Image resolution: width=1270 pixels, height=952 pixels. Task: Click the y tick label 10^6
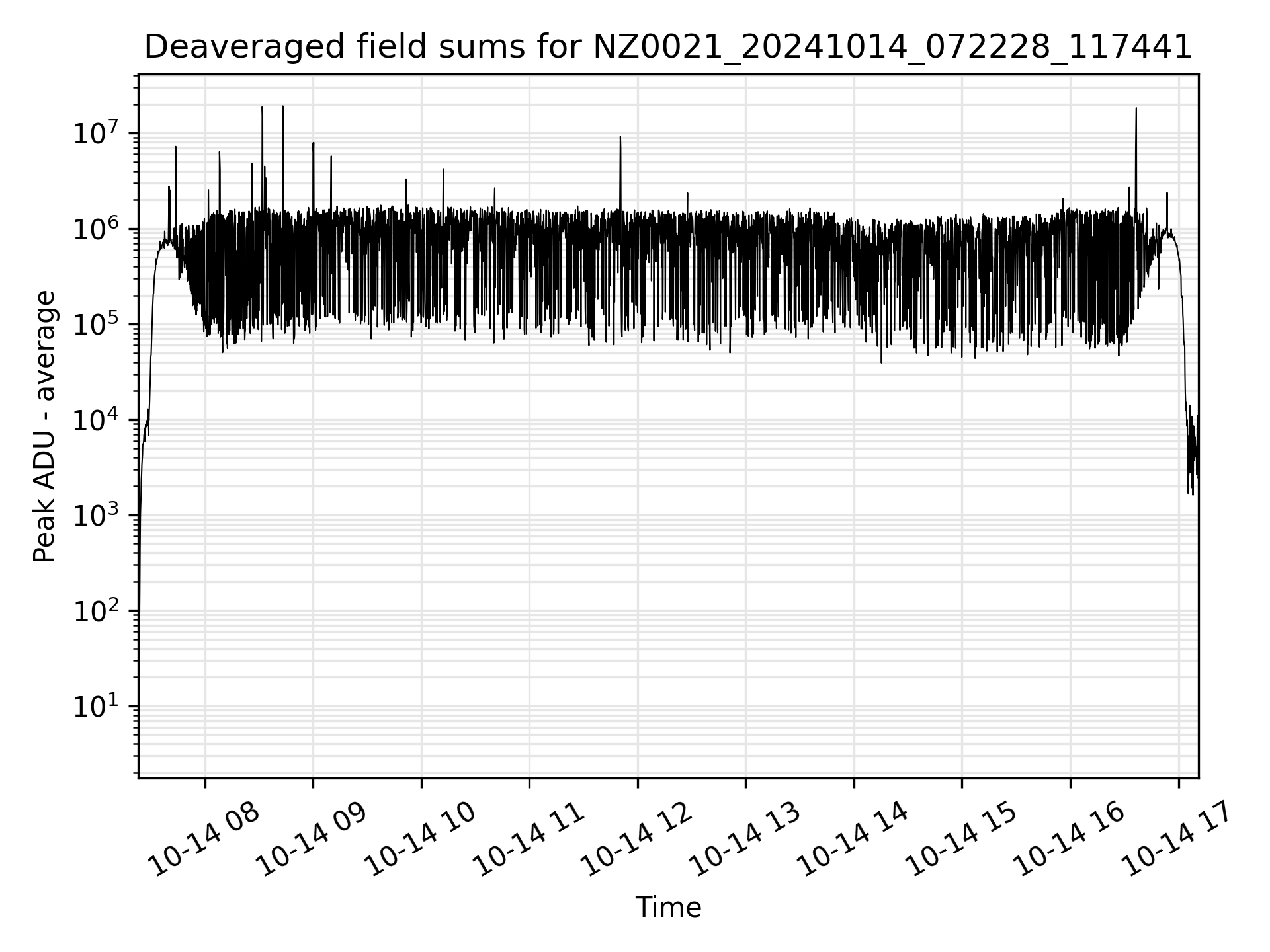(95, 229)
